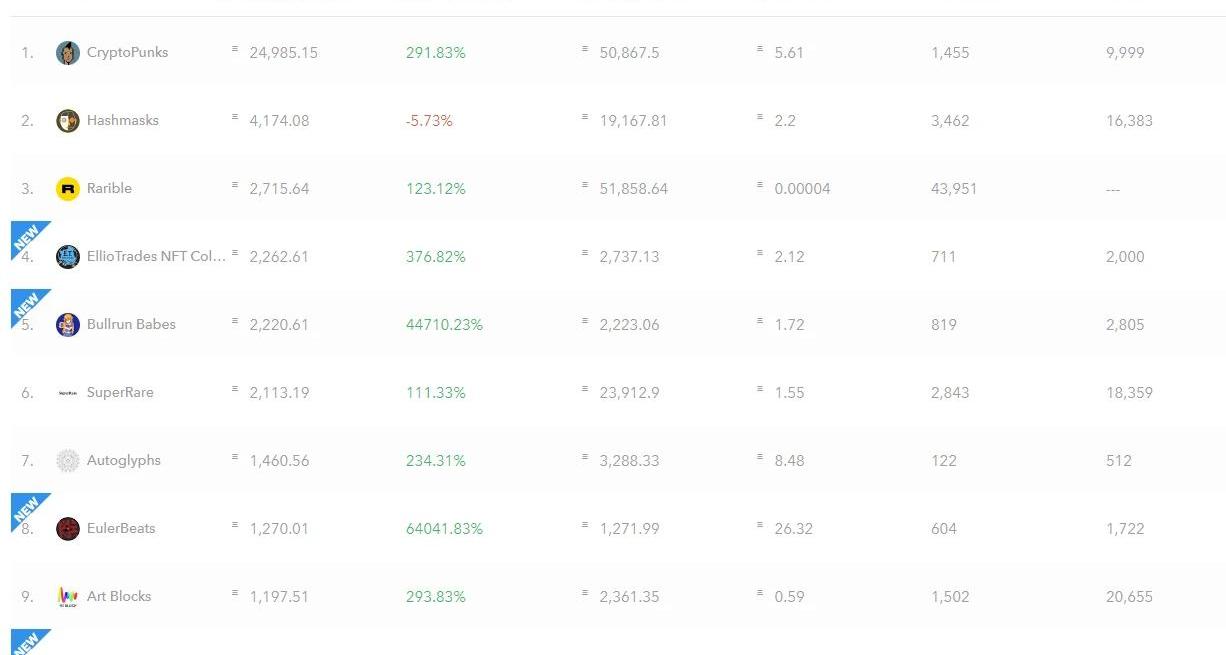Click the NEW badge on EulerBeats row
The image size is (1226, 655).
(26, 508)
